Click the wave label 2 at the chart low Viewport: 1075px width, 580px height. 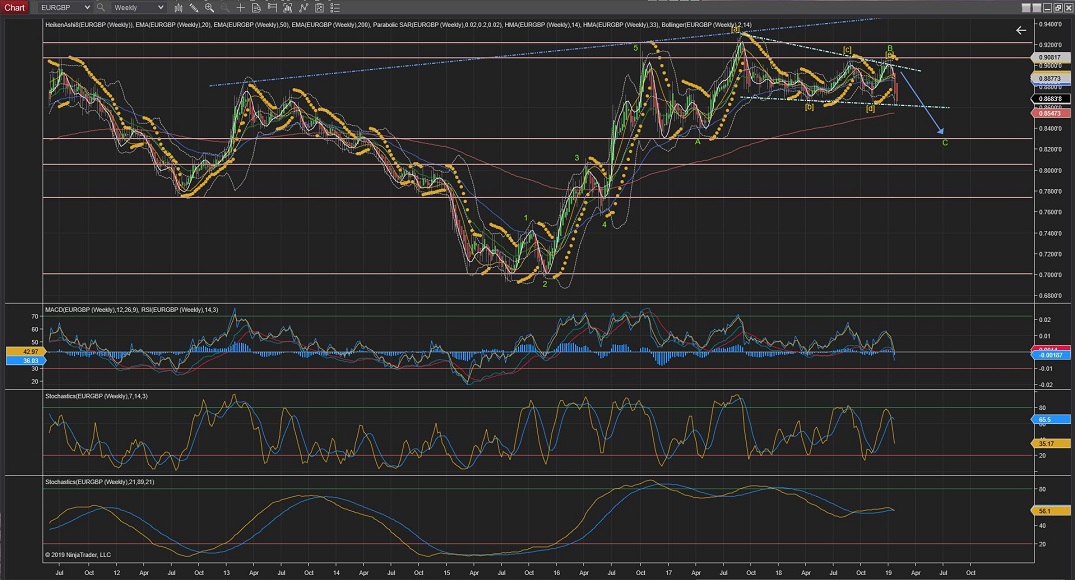point(545,284)
